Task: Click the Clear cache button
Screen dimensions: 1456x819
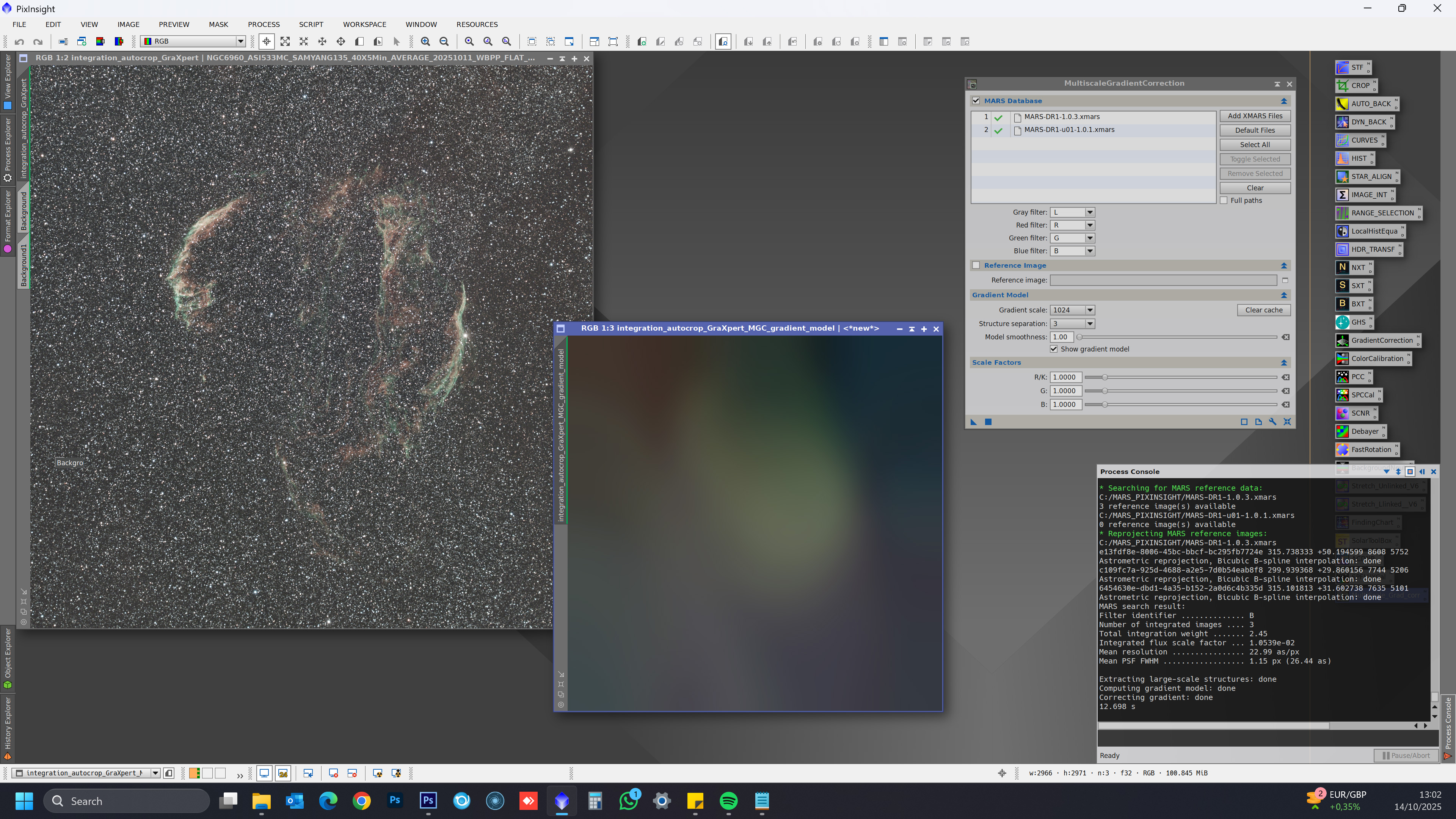Action: click(x=1263, y=310)
